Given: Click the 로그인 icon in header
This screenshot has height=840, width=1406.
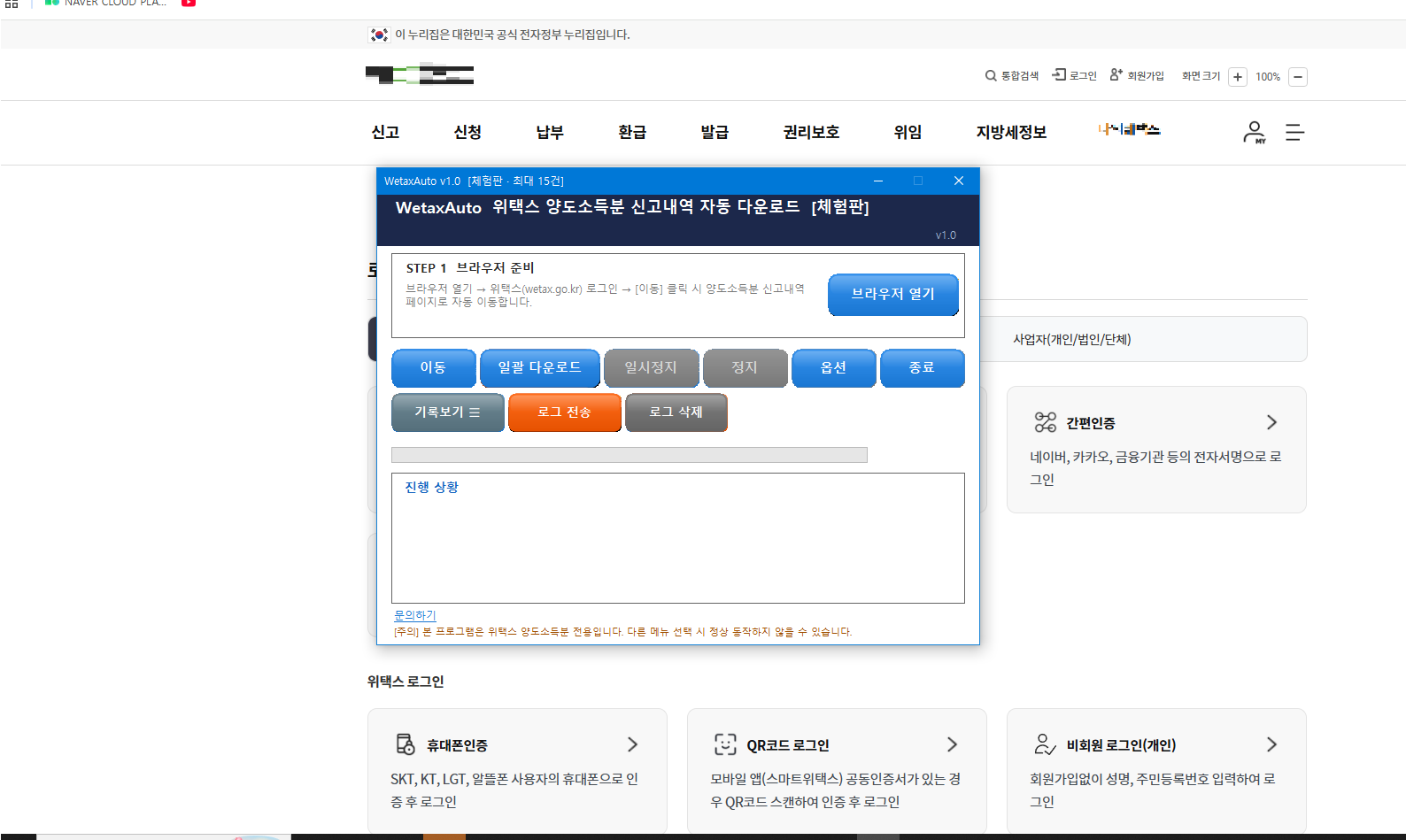Looking at the screenshot, I should point(1059,75).
